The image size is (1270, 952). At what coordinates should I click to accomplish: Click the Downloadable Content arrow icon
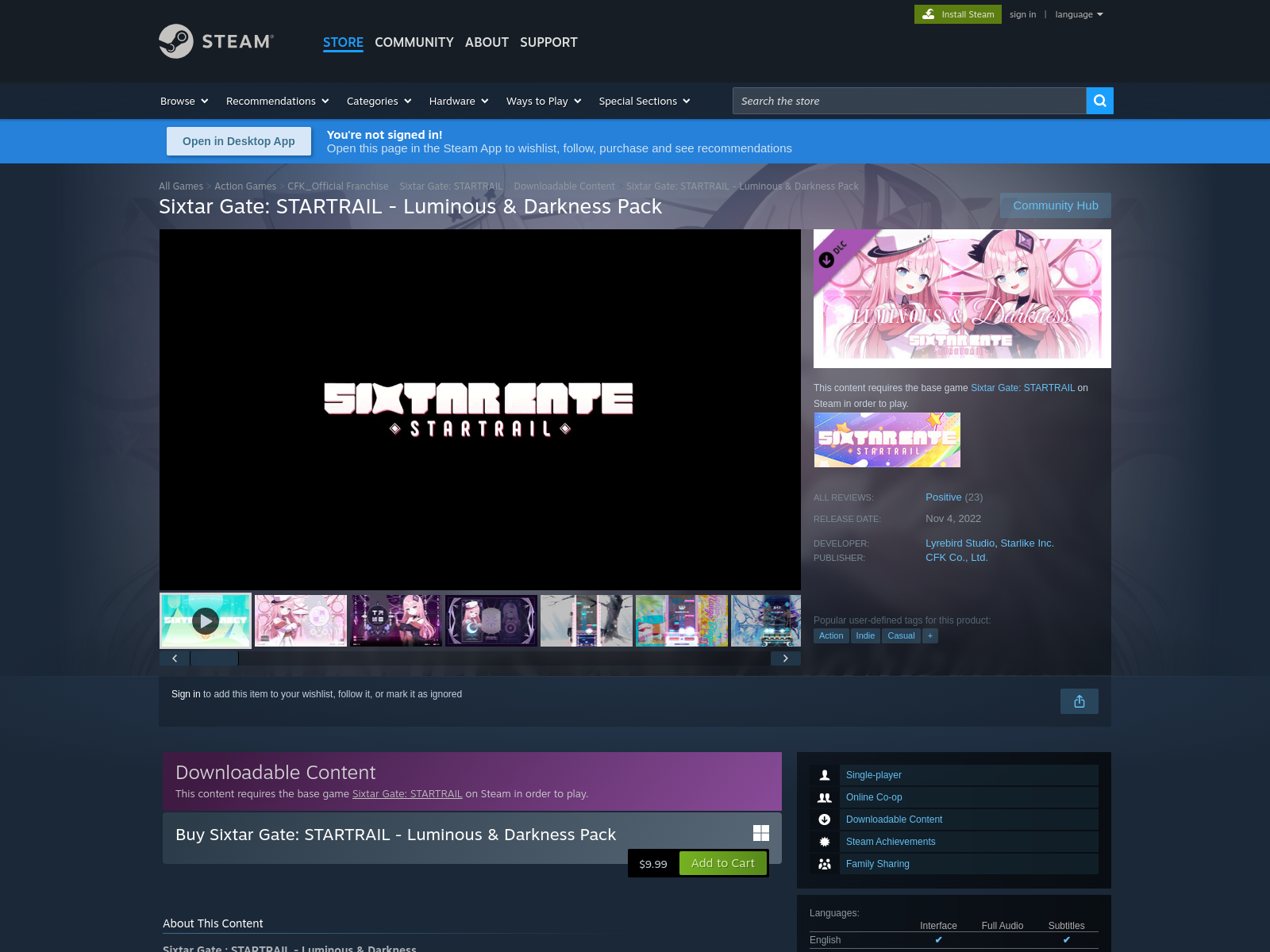point(825,820)
